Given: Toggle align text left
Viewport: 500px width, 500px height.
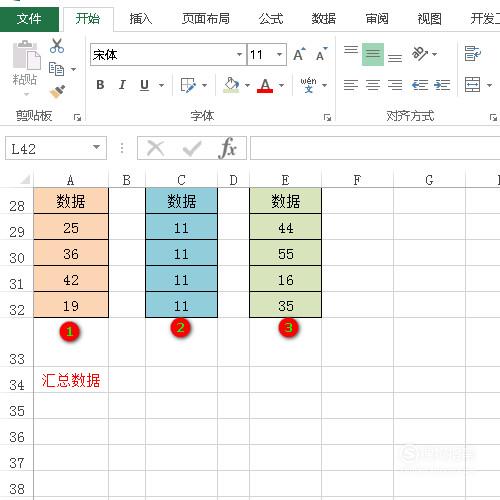Looking at the screenshot, I should click(x=351, y=85).
